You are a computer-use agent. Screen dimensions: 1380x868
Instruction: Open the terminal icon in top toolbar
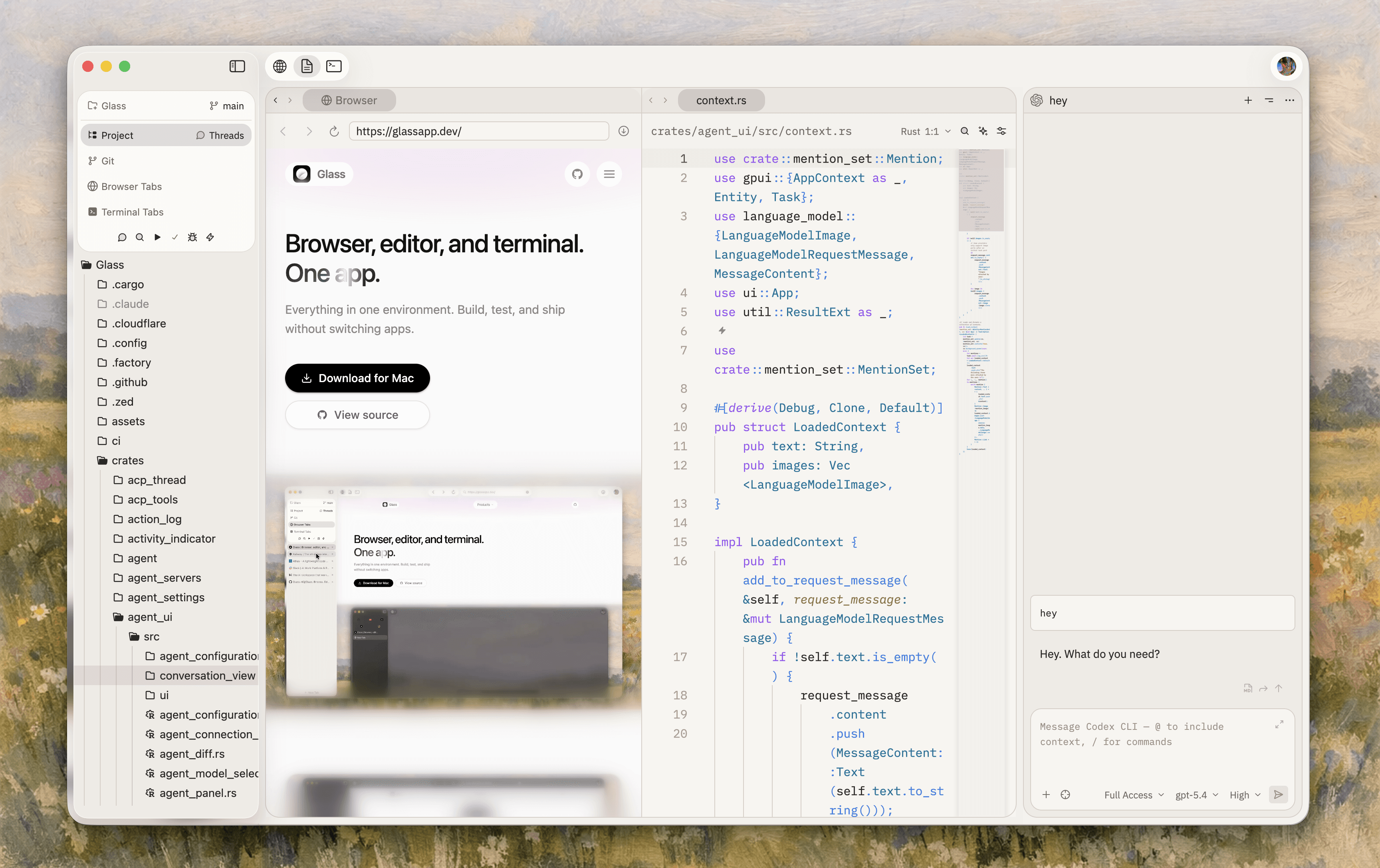[x=334, y=66]
